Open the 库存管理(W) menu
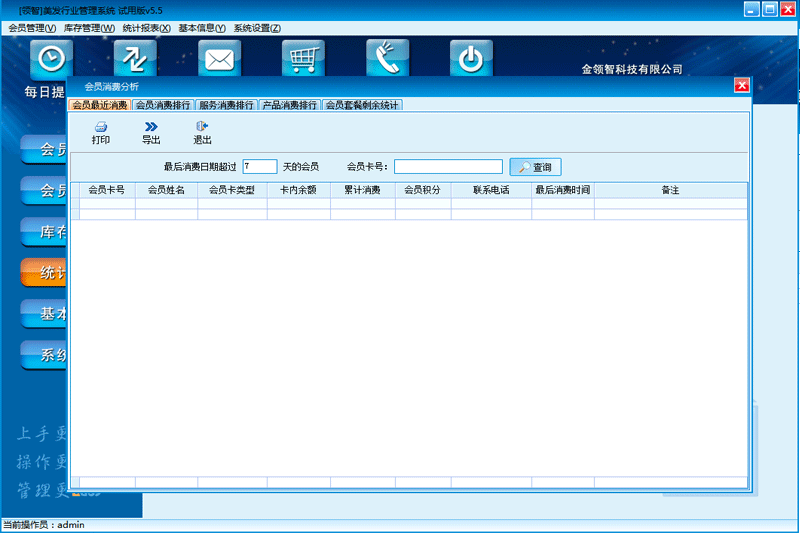This screenshot has height=533, width=800. pos(89,28)
